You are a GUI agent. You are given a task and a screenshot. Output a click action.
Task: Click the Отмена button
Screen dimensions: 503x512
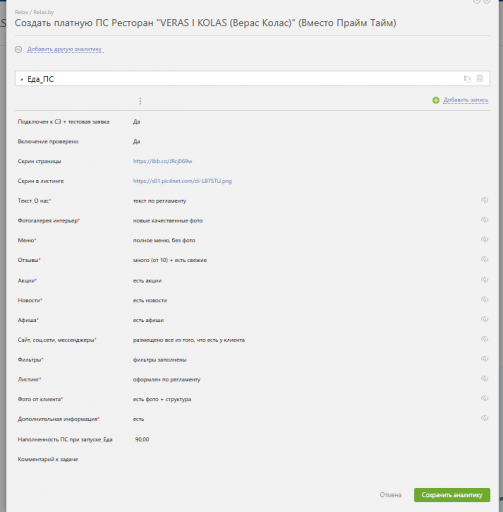click(x=390, y=495)
